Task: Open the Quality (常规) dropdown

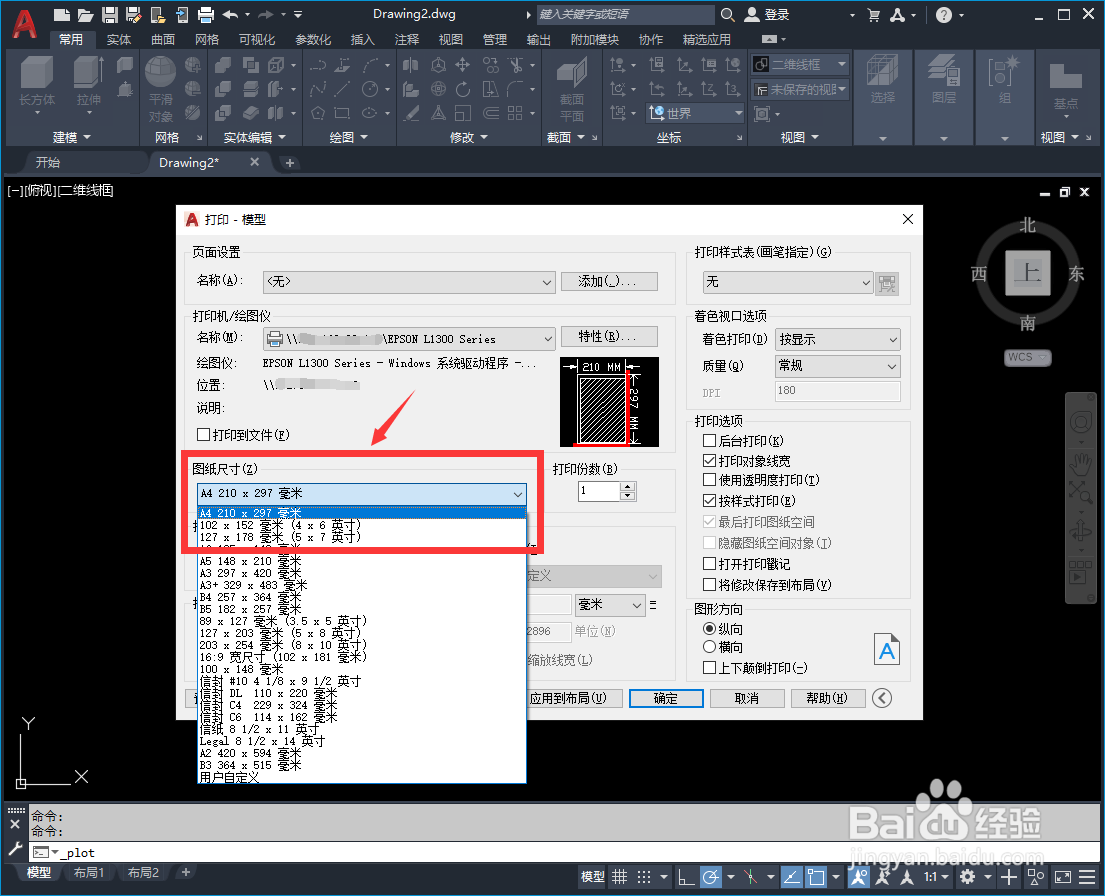Action: point(837,365)
